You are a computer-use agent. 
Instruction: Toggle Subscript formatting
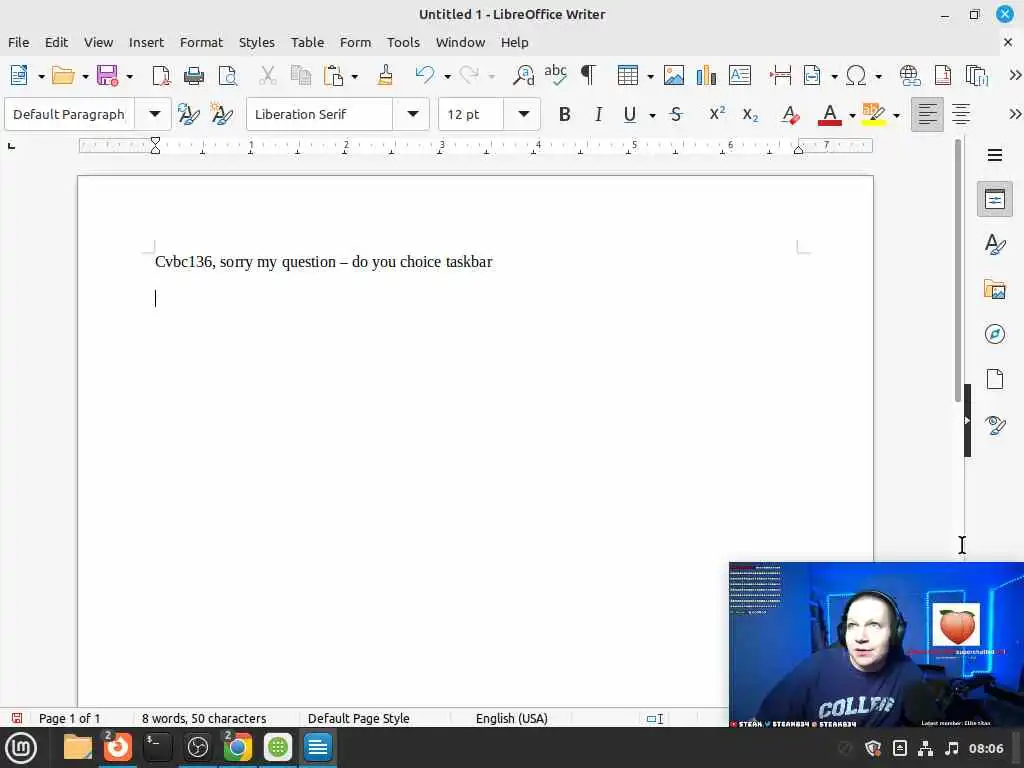pyautogui.click(x=750, y=115)
